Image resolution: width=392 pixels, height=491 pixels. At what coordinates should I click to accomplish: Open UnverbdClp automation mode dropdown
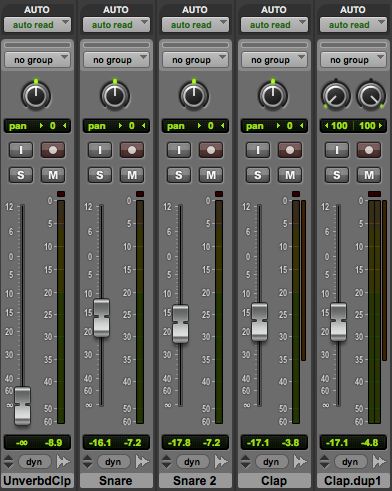click(37, 25)
